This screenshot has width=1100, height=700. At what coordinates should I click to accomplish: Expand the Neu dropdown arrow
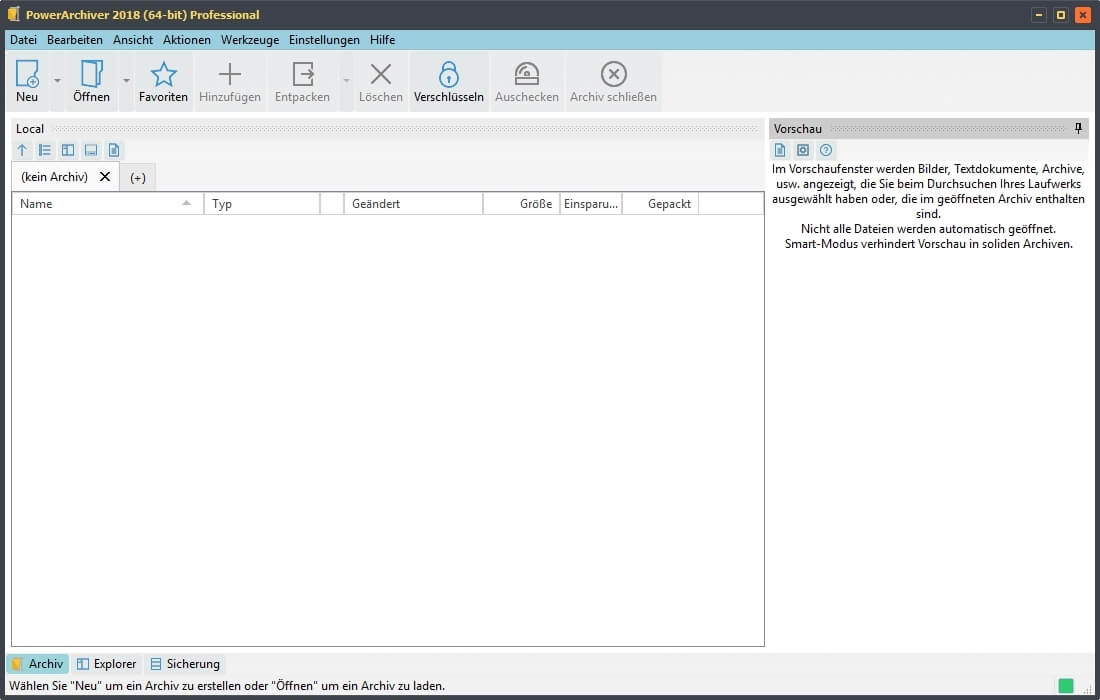click(57, 81)
